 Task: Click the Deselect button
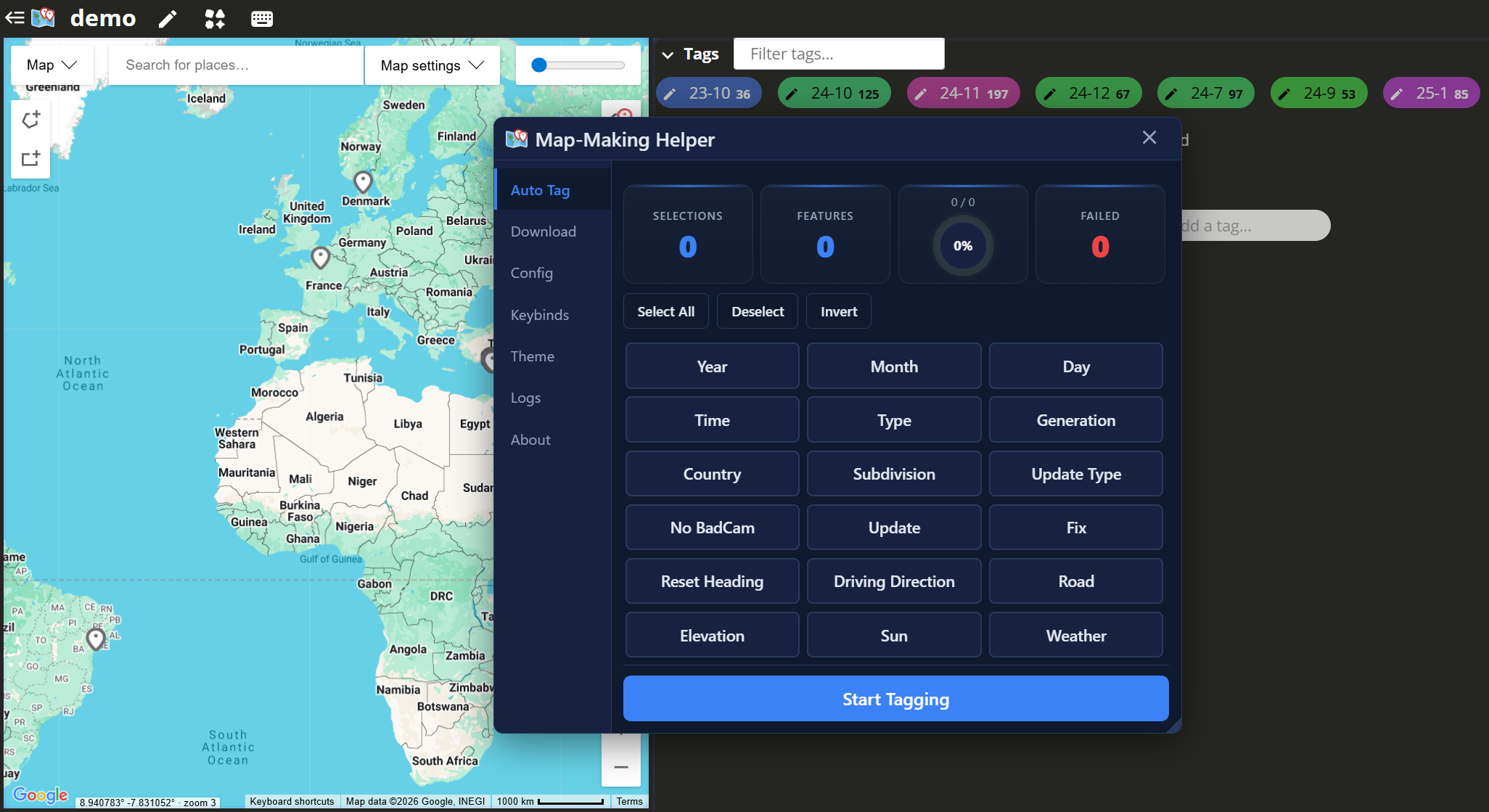[758, 311]
